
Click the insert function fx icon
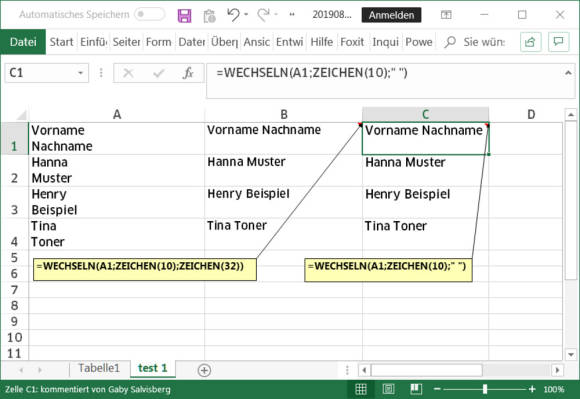click(x=188, y=73)
